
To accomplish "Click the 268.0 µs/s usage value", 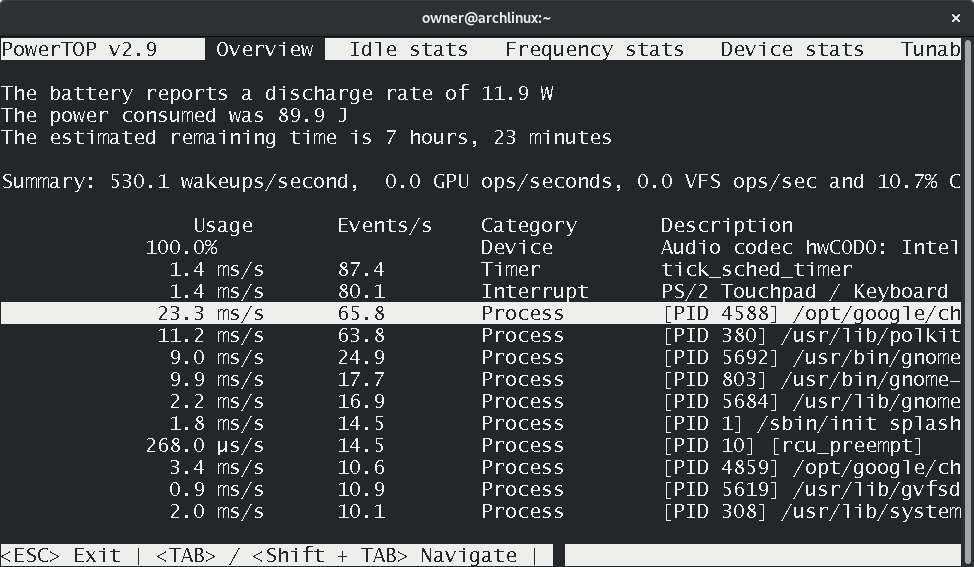I will [x=204, y=446].
